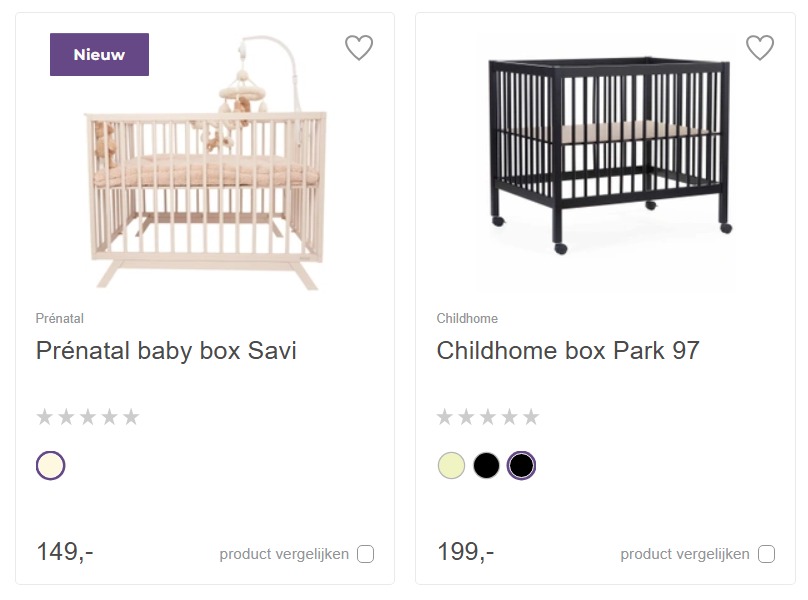Viewport: 808px width, 600px height.
Task: Tick compare checkbox for Childhome box Park 97
Action: pyautogui.click(x=766, y=554)
